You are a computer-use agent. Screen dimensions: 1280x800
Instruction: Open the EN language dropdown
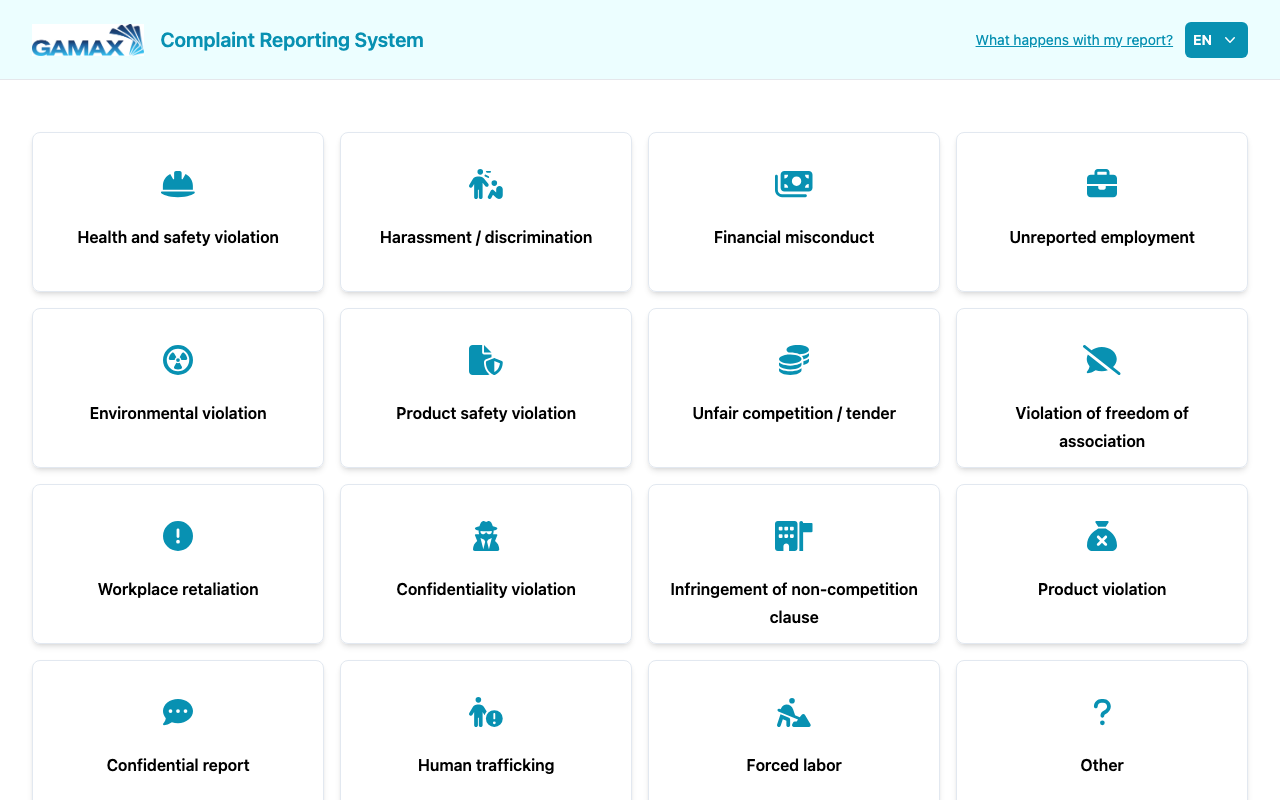[1216, 40]
